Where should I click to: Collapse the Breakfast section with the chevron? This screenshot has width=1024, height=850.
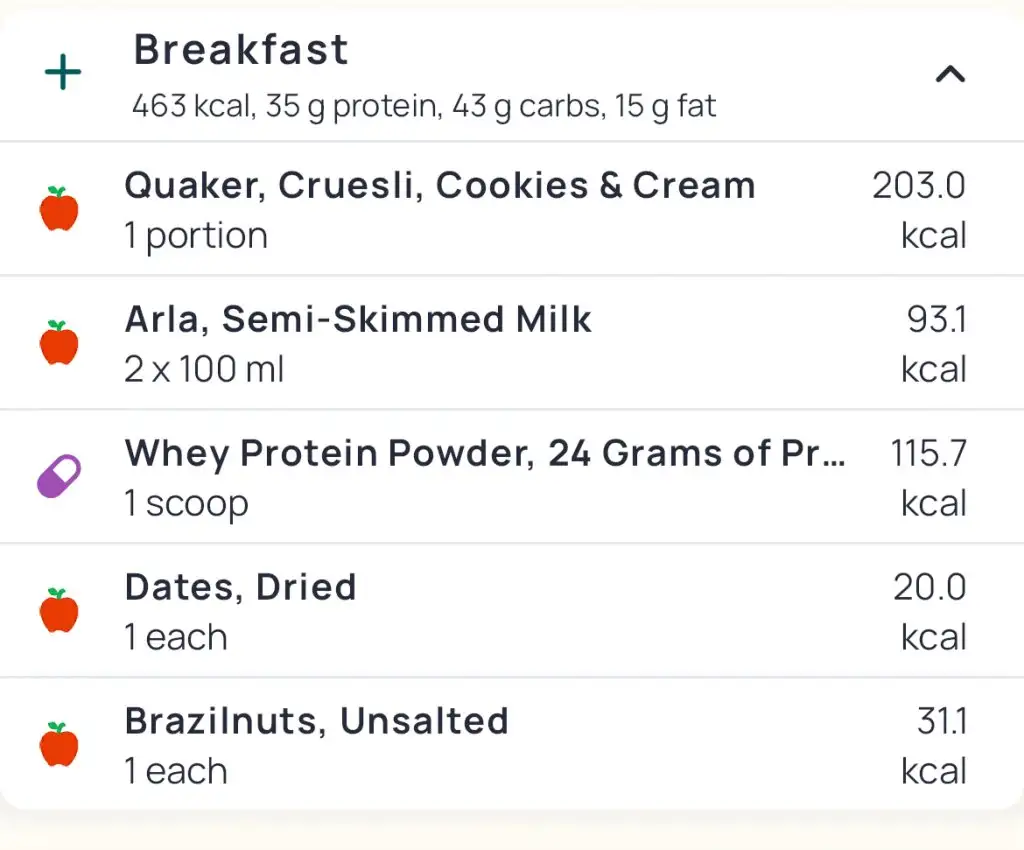pos(949,73)
